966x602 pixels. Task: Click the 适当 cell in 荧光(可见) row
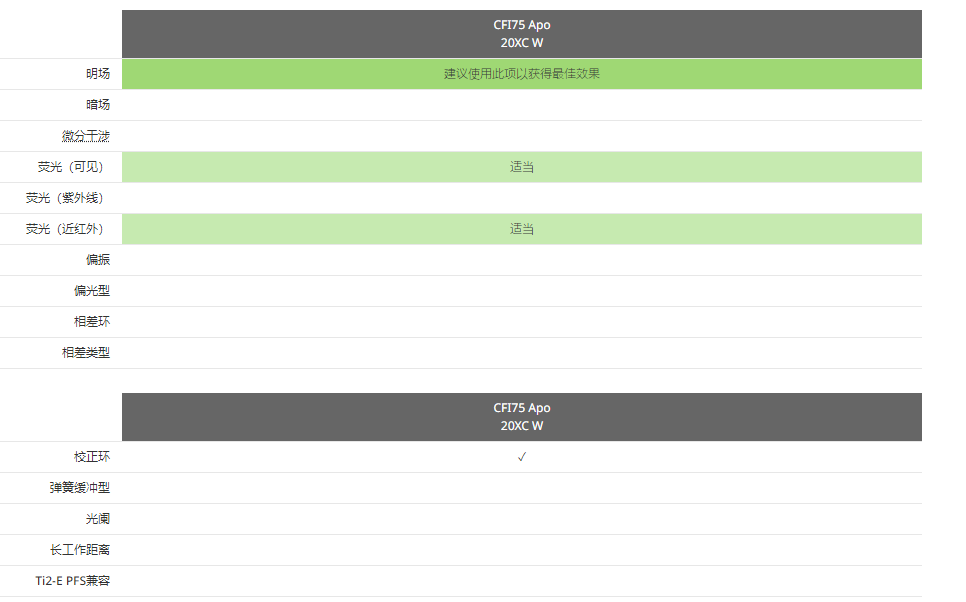click(521, 167)
